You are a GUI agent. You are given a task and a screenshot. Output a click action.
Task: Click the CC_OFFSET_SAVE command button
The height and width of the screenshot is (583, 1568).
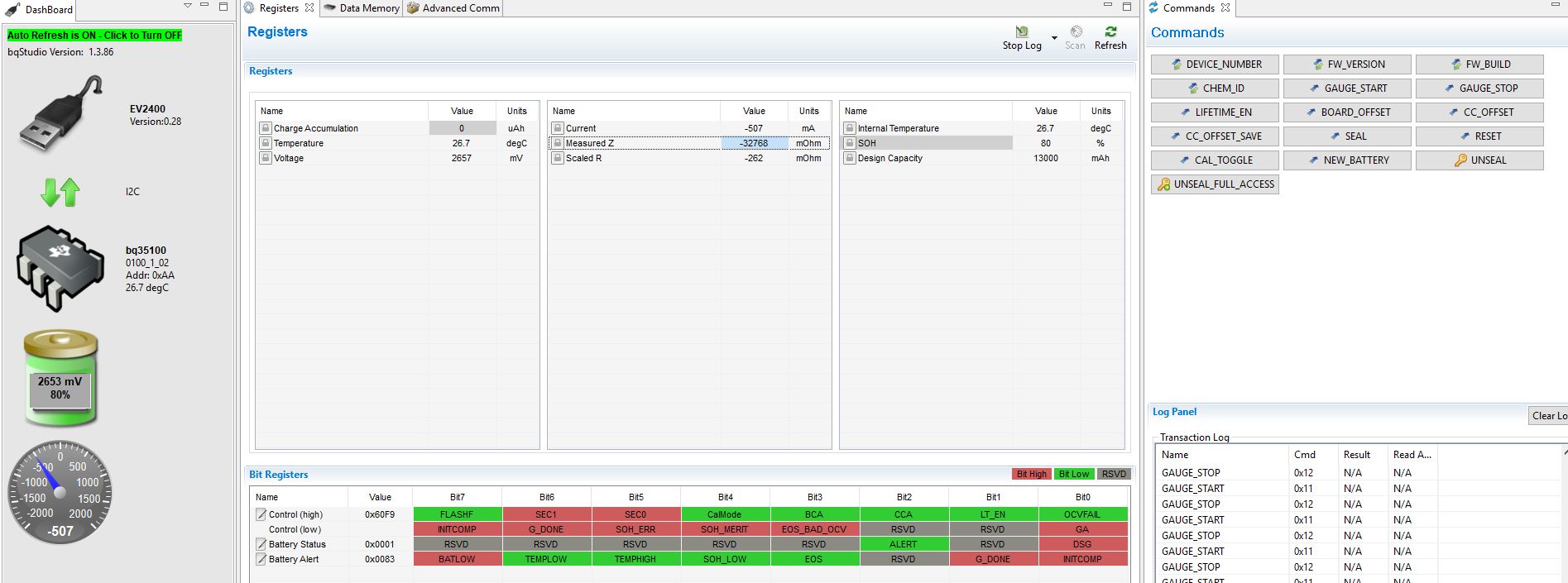click(x=1215, y=136)
